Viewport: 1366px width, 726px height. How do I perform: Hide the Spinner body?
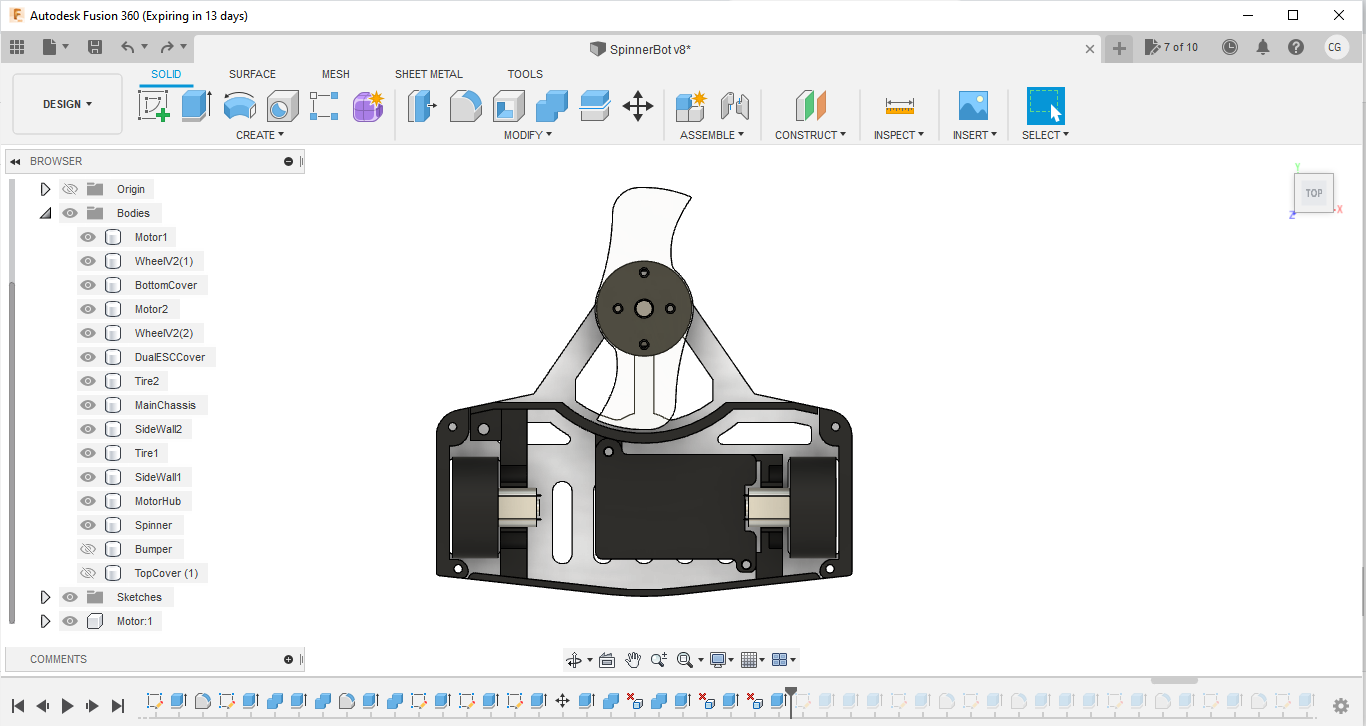(x=88, y=525)
